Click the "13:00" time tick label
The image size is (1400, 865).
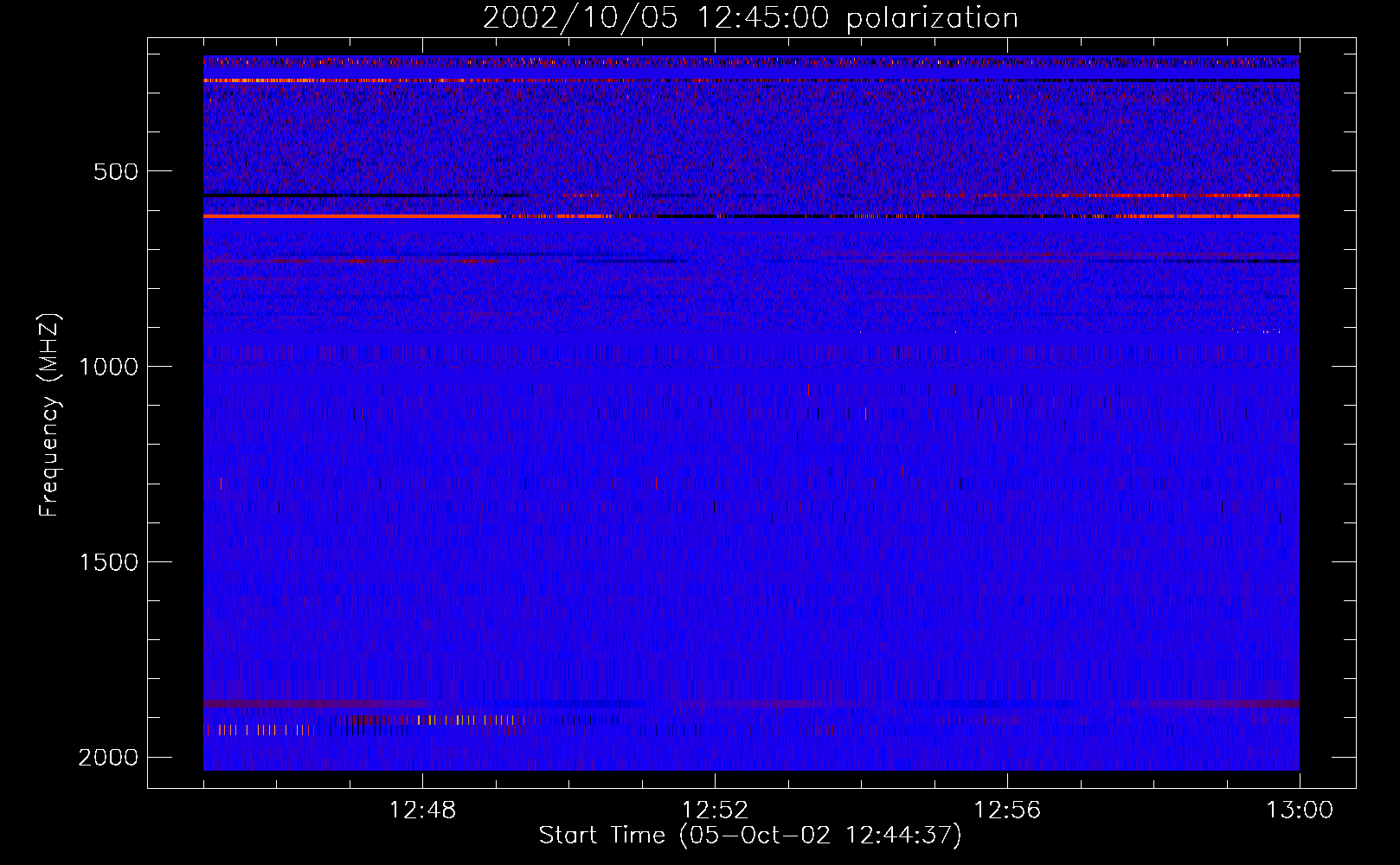point(1300,811)
